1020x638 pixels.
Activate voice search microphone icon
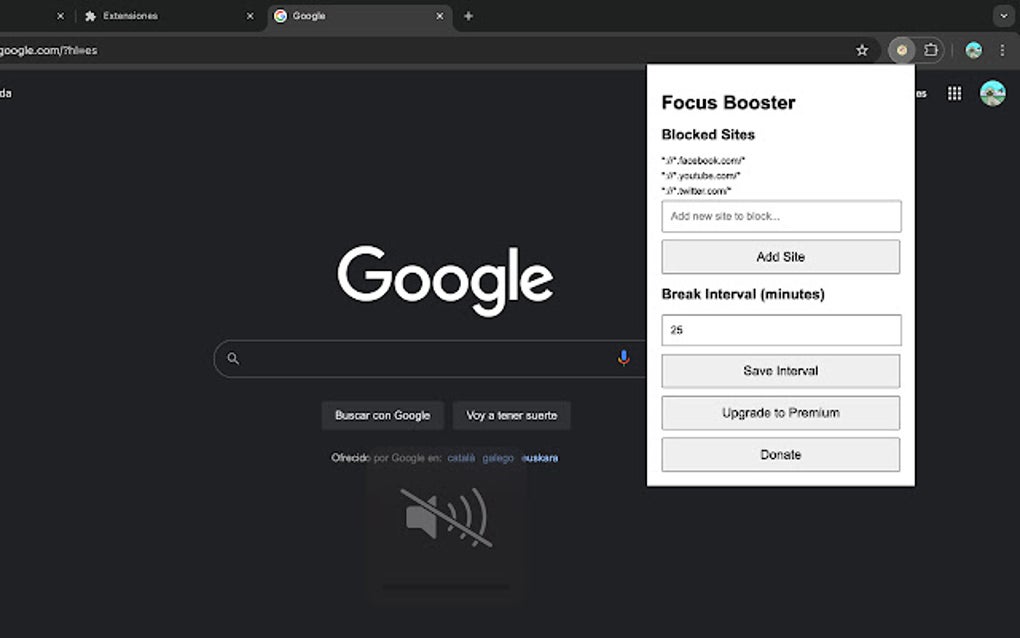(623, 357)
